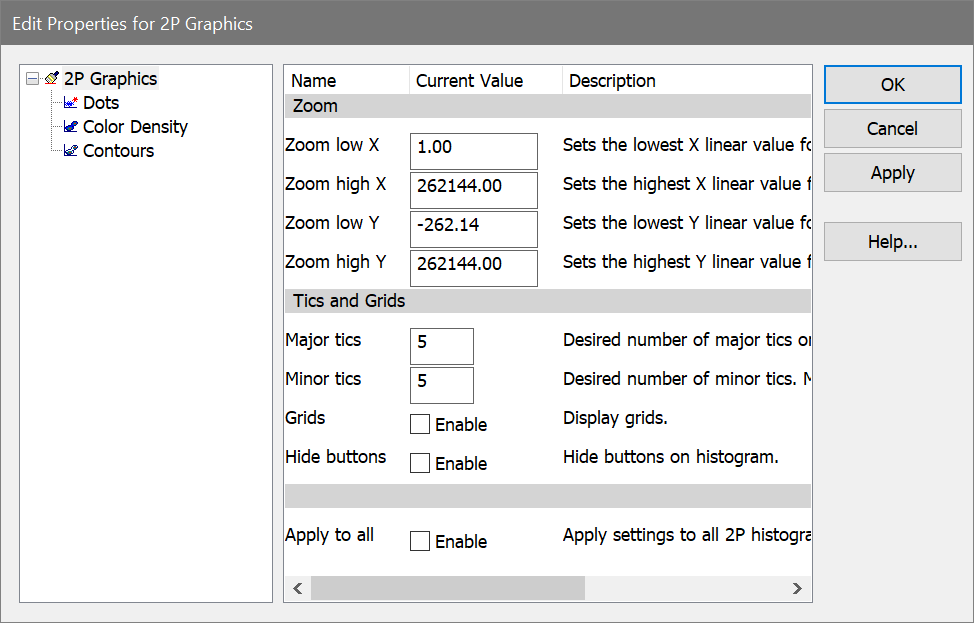Click the Zoom low X value field

pos(474,147)
